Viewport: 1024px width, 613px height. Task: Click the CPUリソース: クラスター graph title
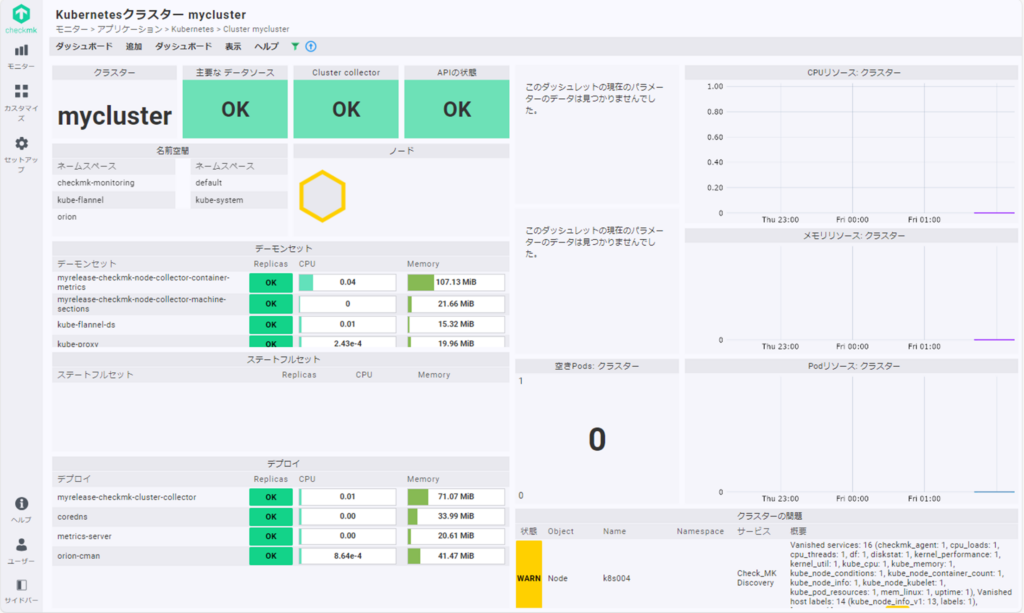coord(854,72)
